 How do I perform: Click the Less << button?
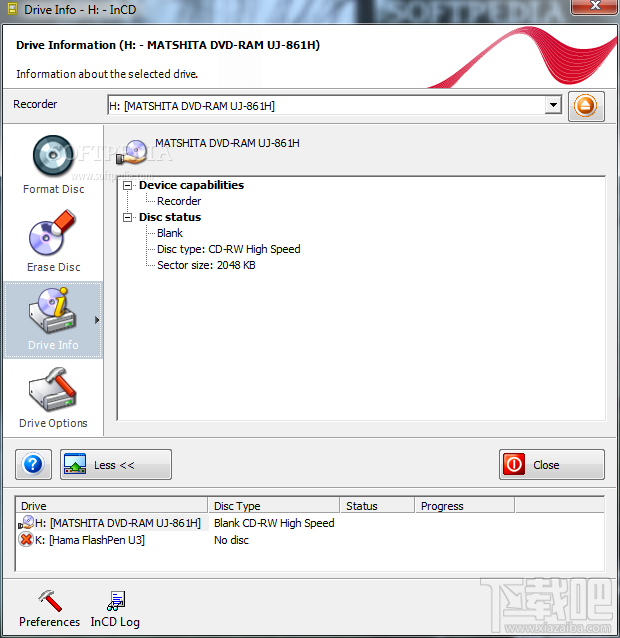(116, 464)
